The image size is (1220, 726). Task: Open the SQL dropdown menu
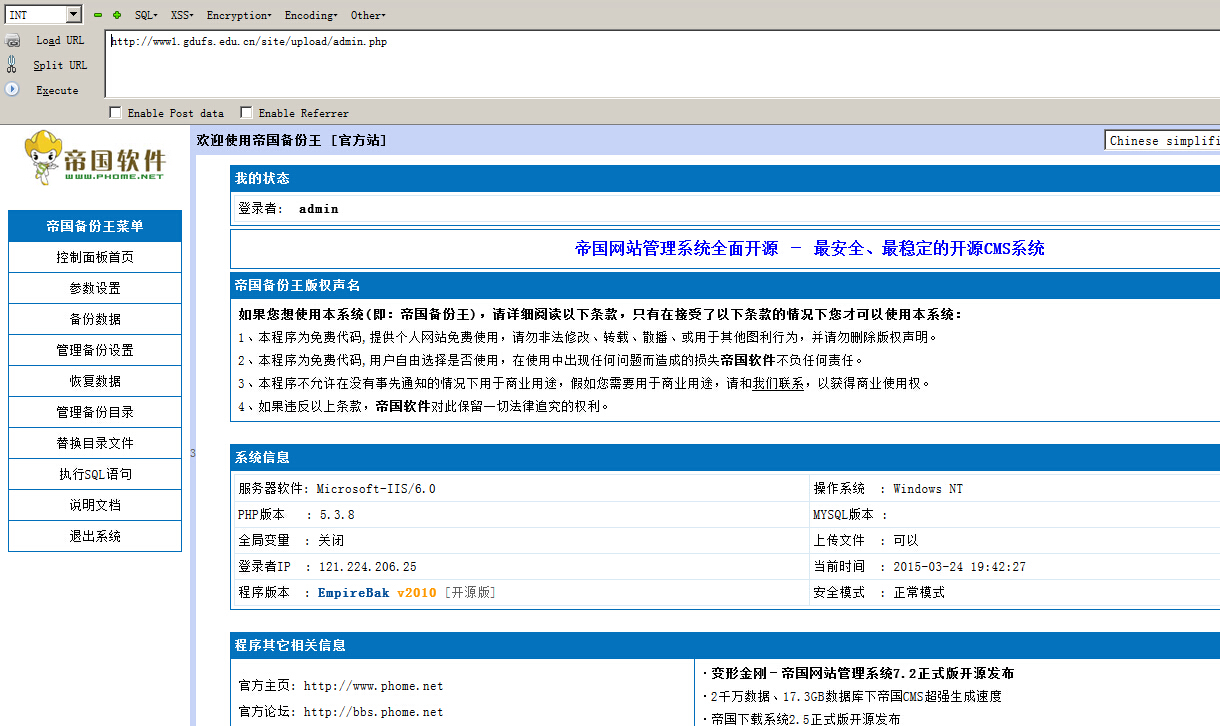pyautogui.click(x=146, y=15)
